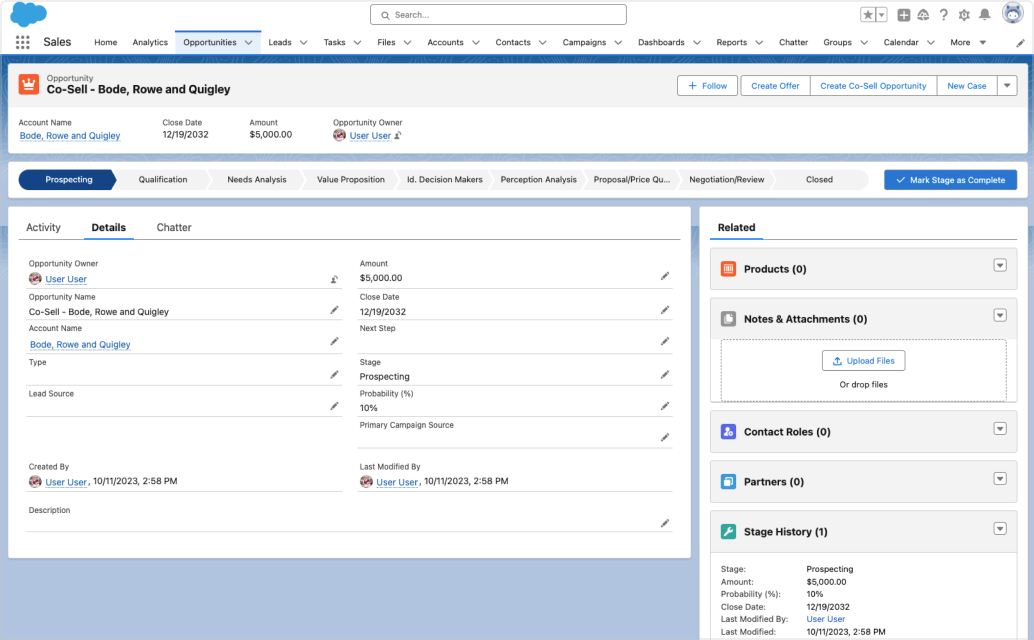Click the New Case button
The height and width of the screenshot is (640, 1034).
pos(967,86)
